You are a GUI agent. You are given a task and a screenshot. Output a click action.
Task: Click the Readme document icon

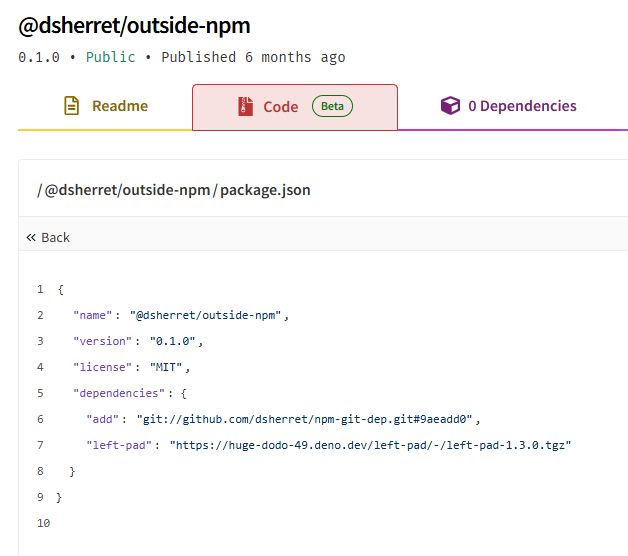pos(72,106)
